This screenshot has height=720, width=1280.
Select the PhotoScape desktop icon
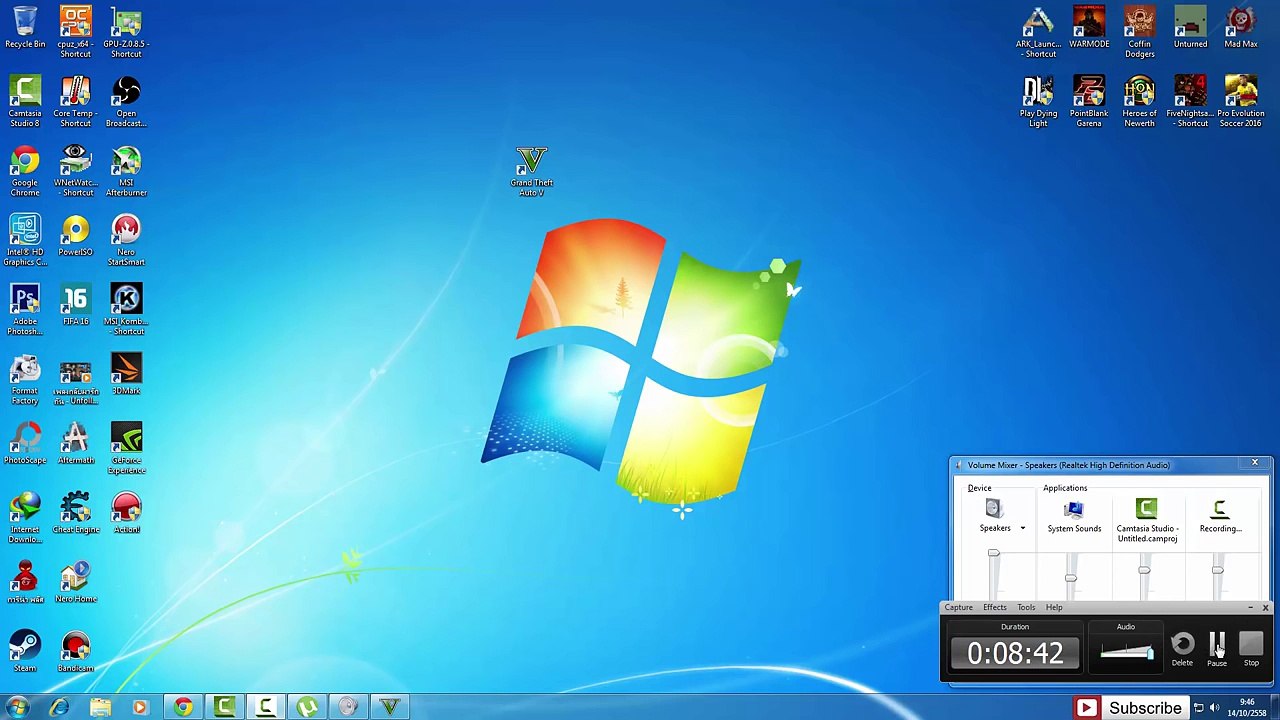[25, 444]
